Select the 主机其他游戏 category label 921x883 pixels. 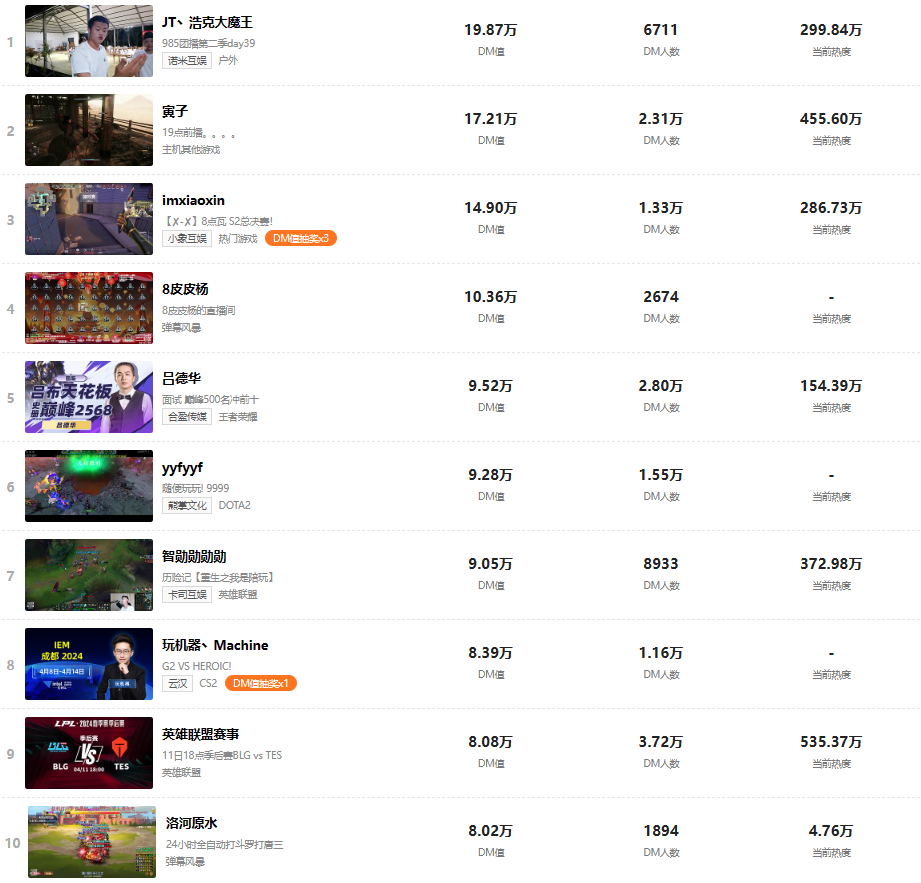(x=191, y=149)
